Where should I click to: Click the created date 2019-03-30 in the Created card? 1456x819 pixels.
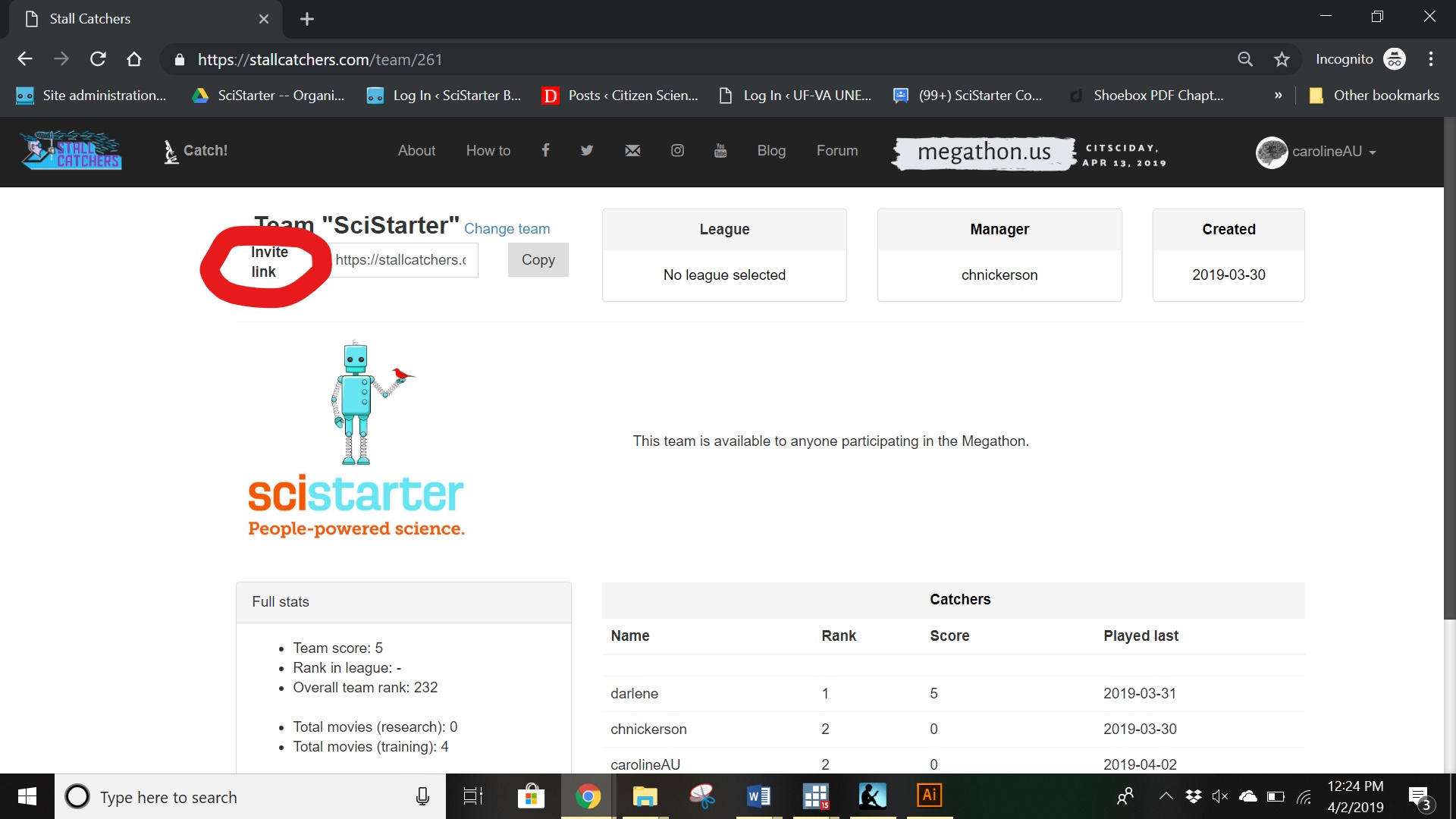(1228, 275)
